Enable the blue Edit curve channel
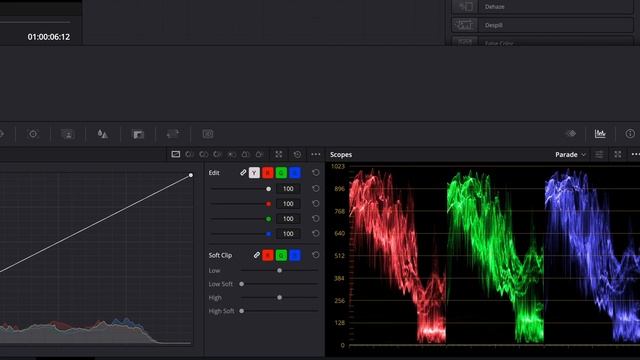640x360 pixels. point(295,173)
